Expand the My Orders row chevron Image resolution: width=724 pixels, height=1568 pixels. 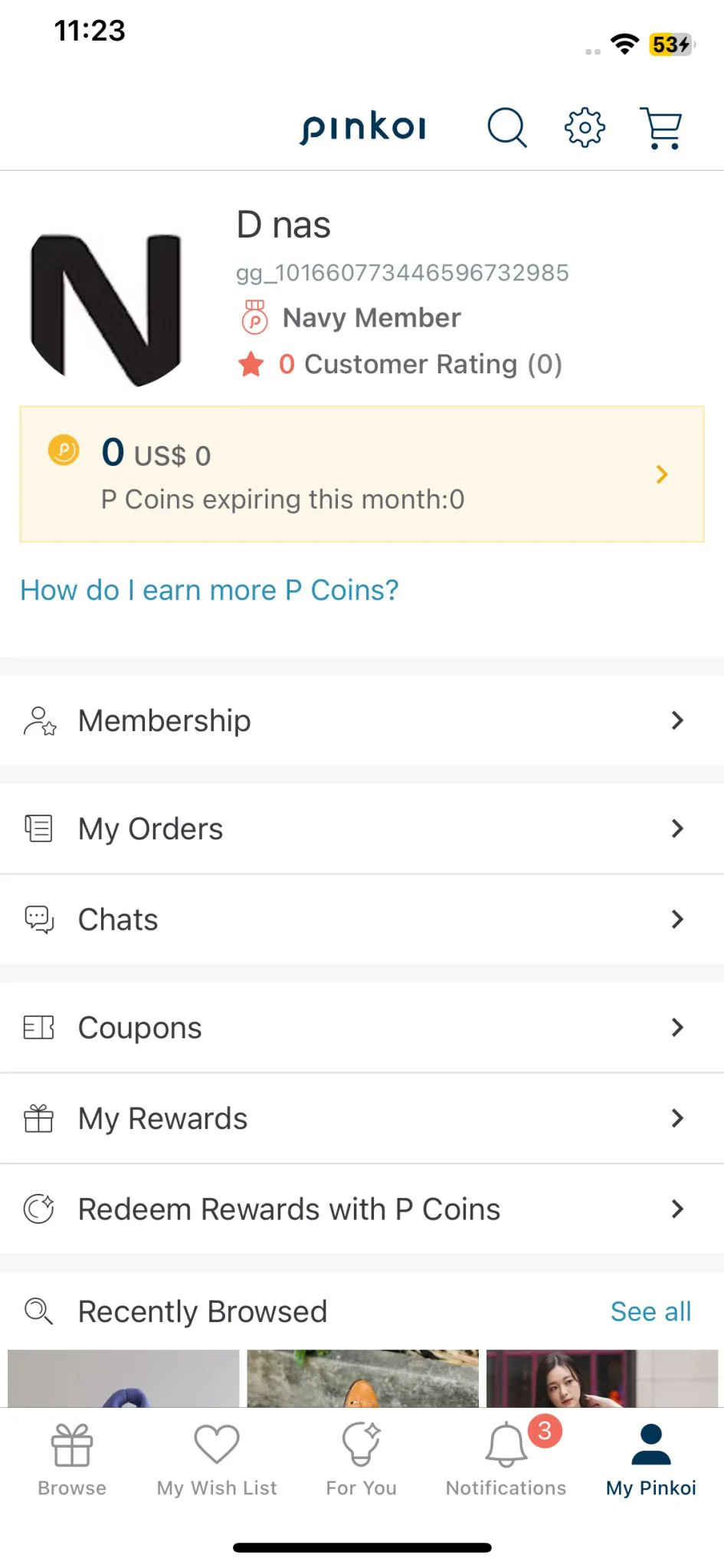tap(677, 828)
